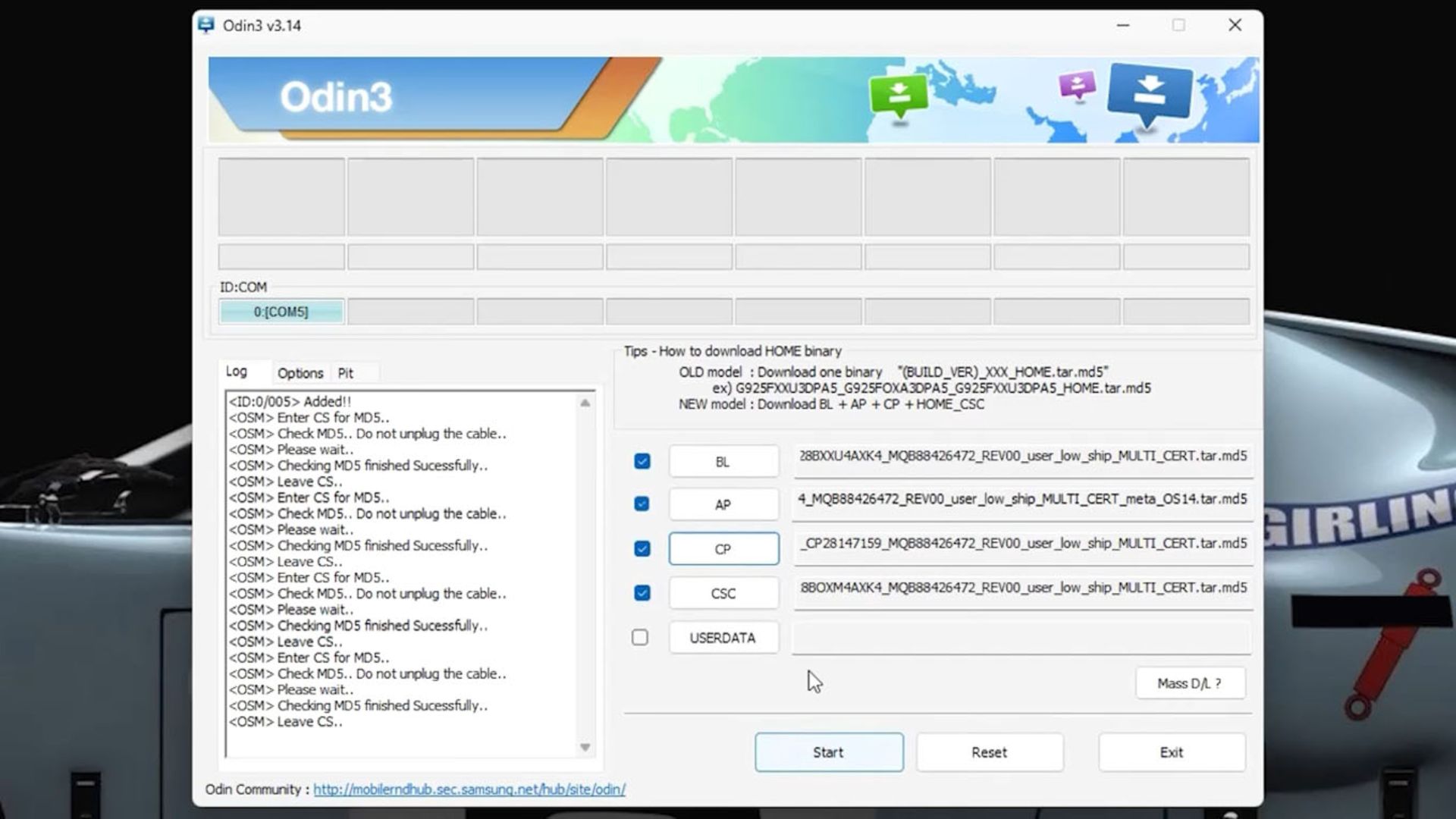Uncheck the BL checkbox
1456x819 pixels.
coord(642,461)
